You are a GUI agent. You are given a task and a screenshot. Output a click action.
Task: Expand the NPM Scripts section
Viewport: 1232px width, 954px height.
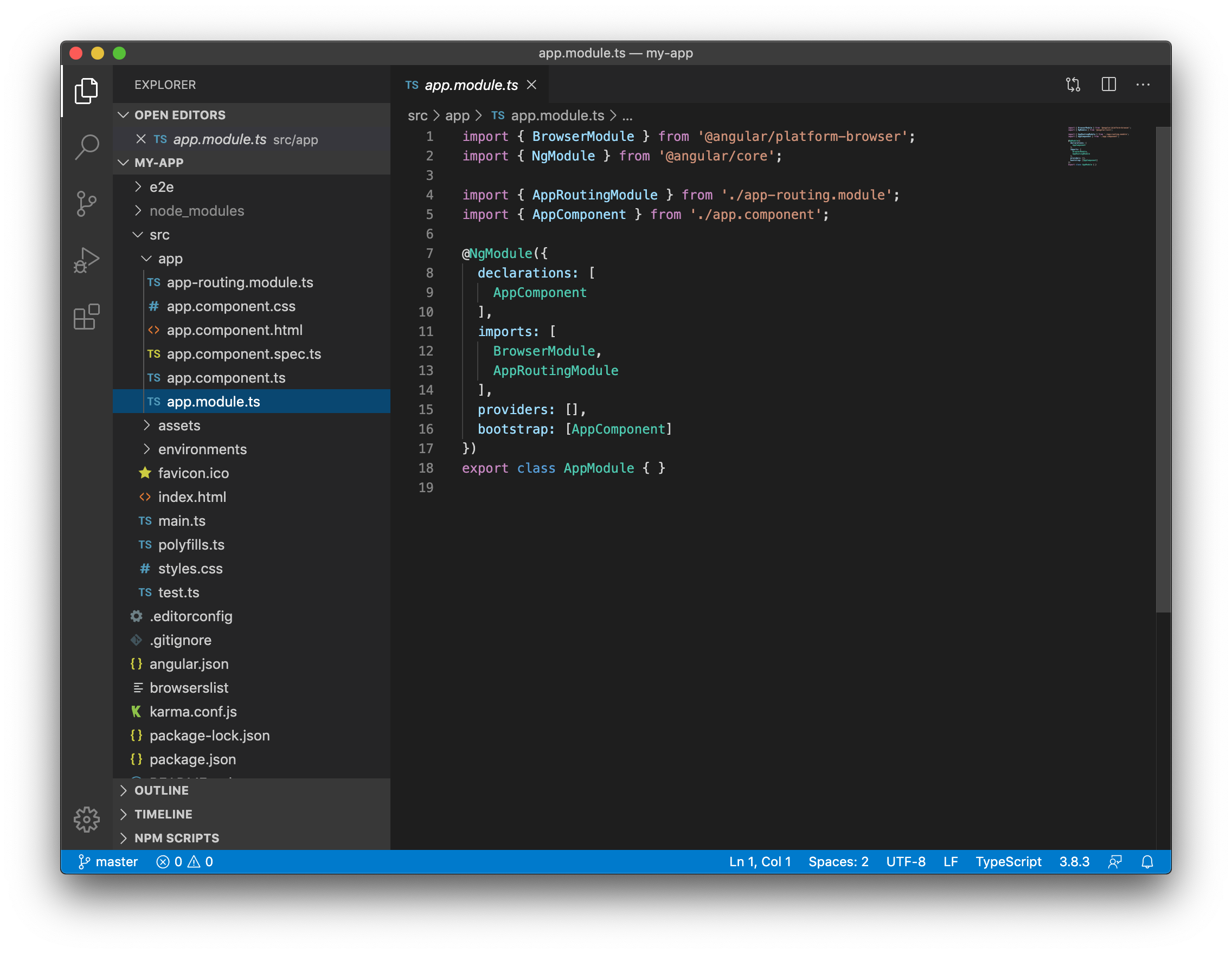click(252, 837)
